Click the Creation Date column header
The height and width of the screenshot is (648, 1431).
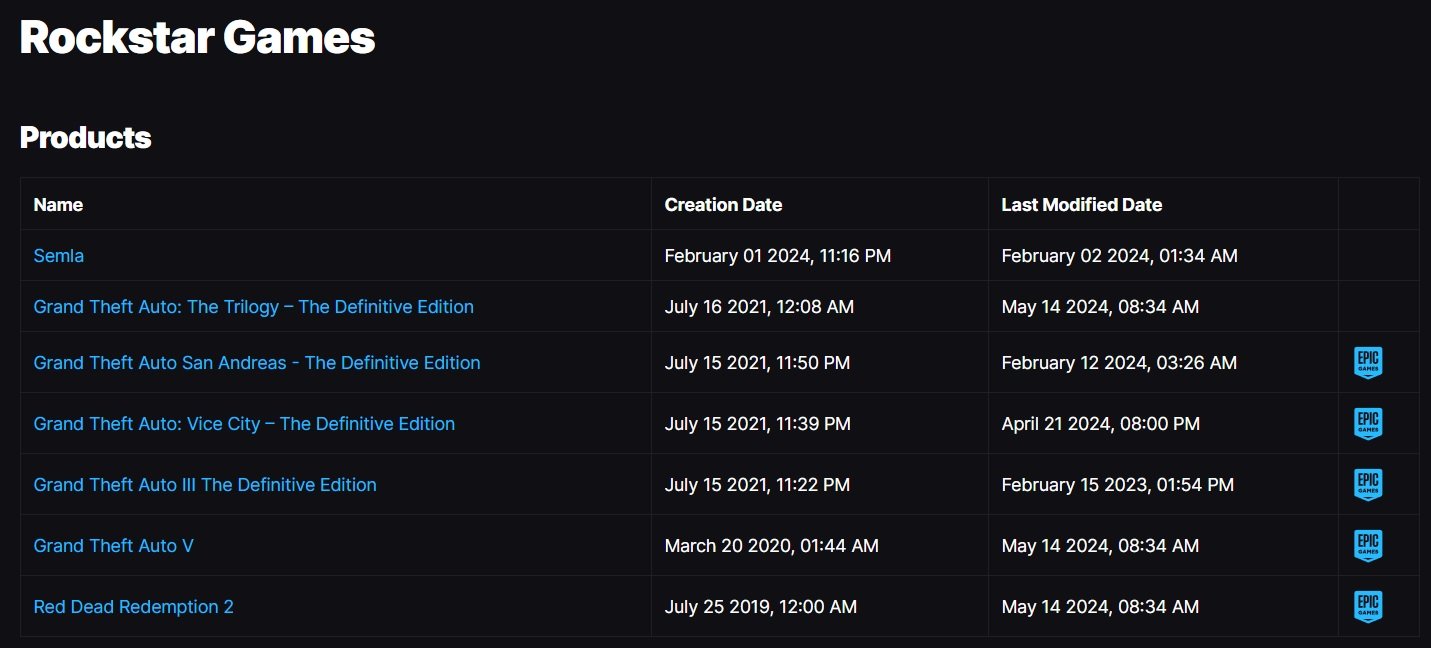[723, 205]
